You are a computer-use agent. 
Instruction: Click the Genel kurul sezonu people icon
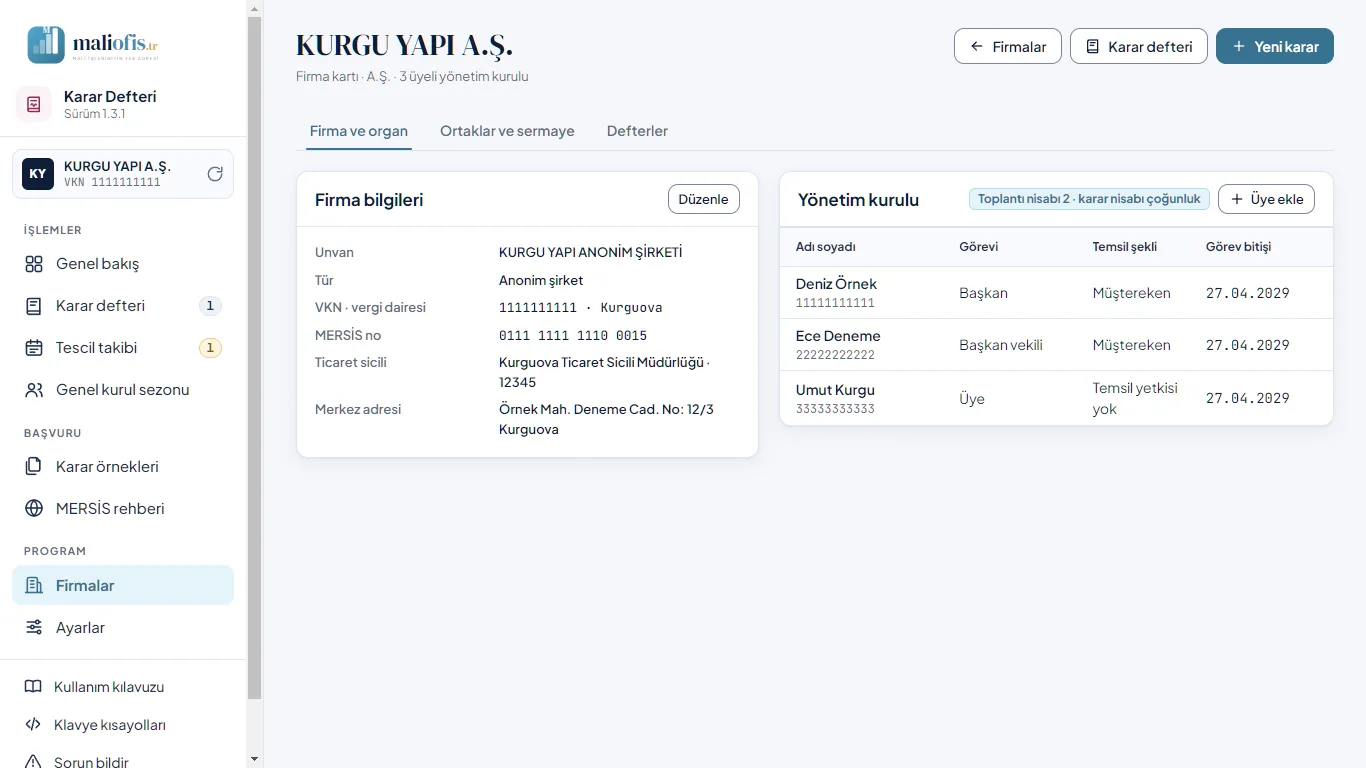point(34,390)
